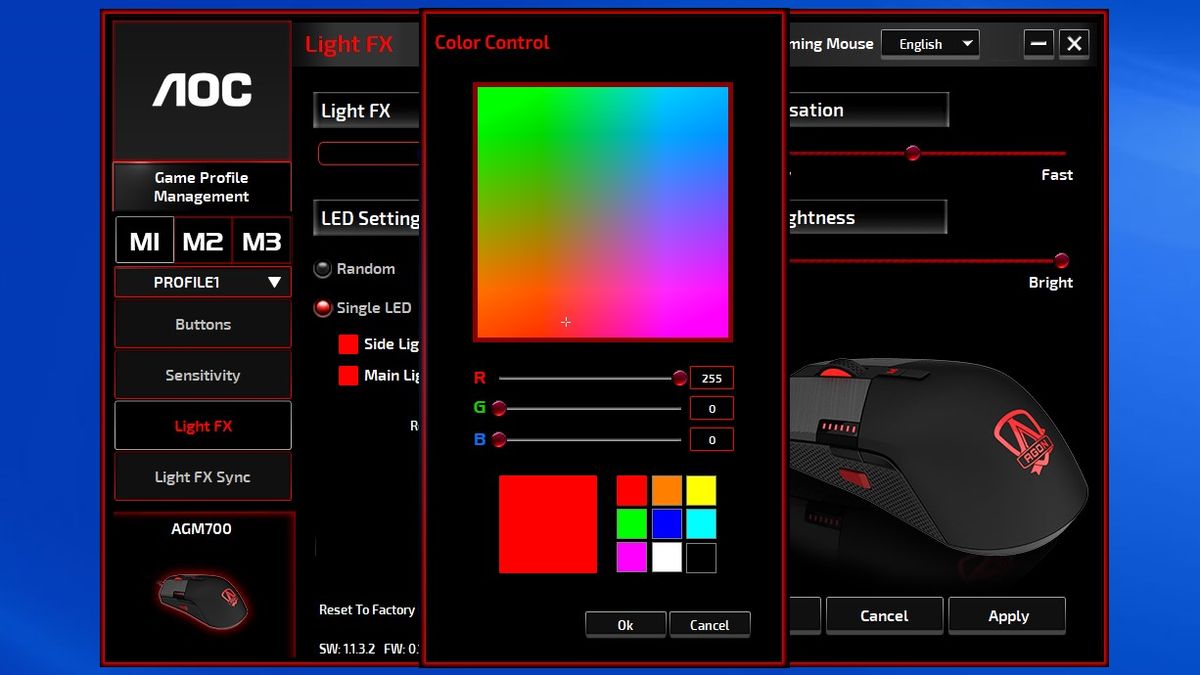Click the 'Bright' label

point(1050,283)
